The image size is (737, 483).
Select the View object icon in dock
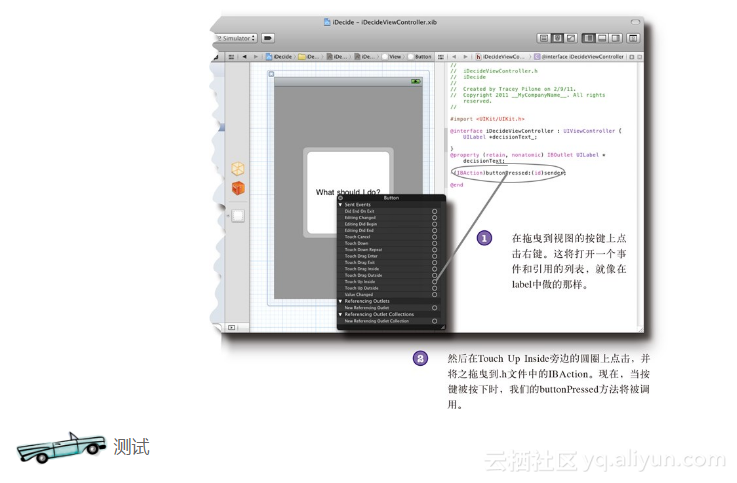pos(238,216)
